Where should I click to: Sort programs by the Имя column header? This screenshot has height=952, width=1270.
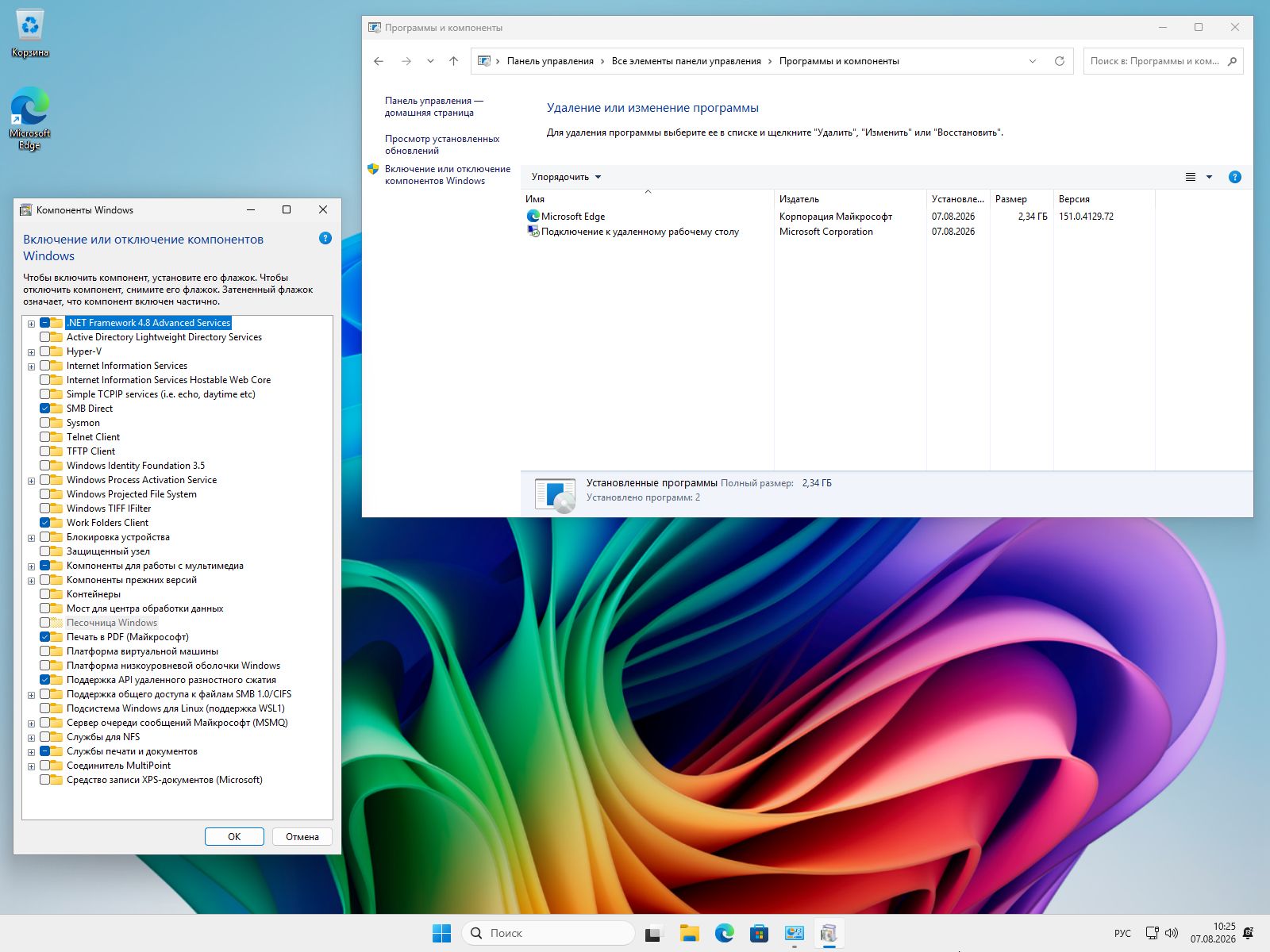tap(648, 199)
